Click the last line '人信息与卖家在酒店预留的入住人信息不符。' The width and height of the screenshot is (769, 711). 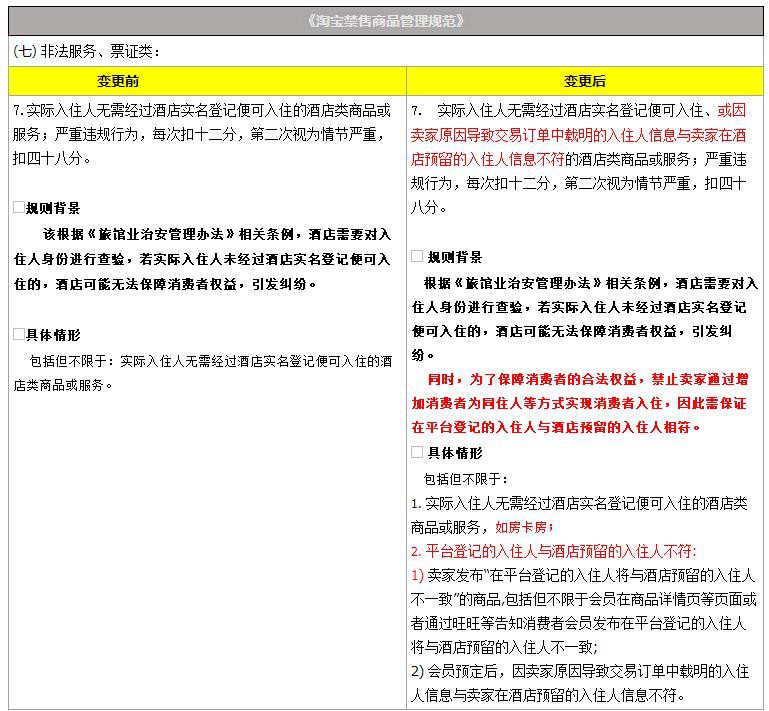[548, 695]
